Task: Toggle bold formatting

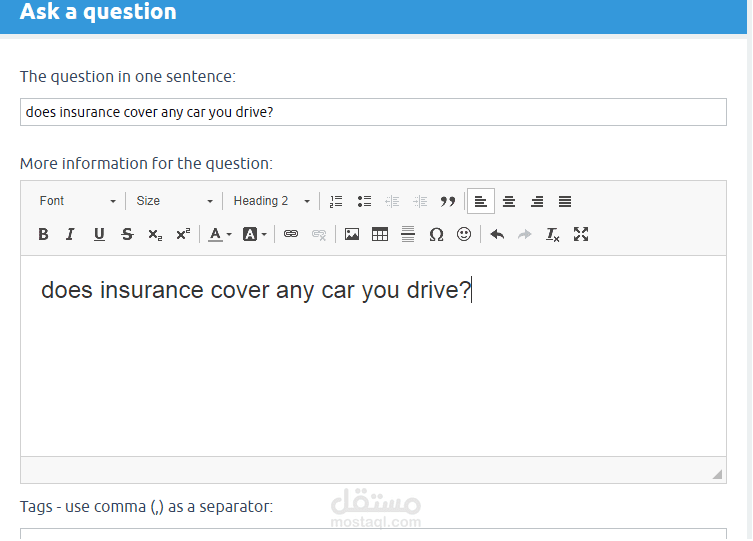Action: pos(43,234)
